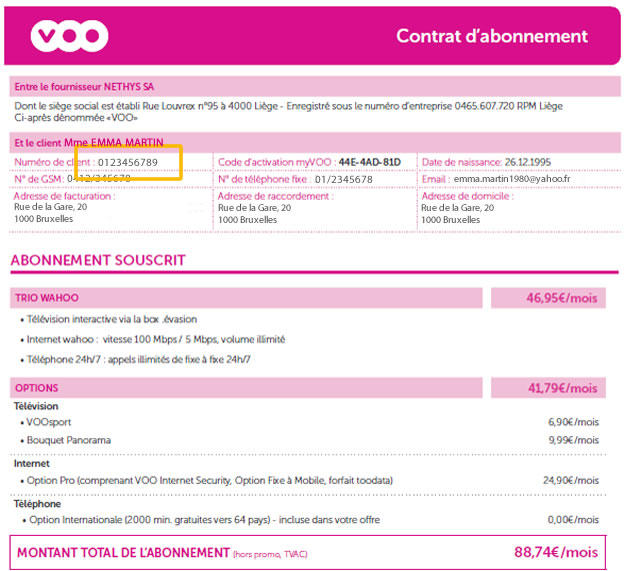
Task: Click the "Internet wahoo" speed line
Action: pyautogui.click(x=156, y=339)
